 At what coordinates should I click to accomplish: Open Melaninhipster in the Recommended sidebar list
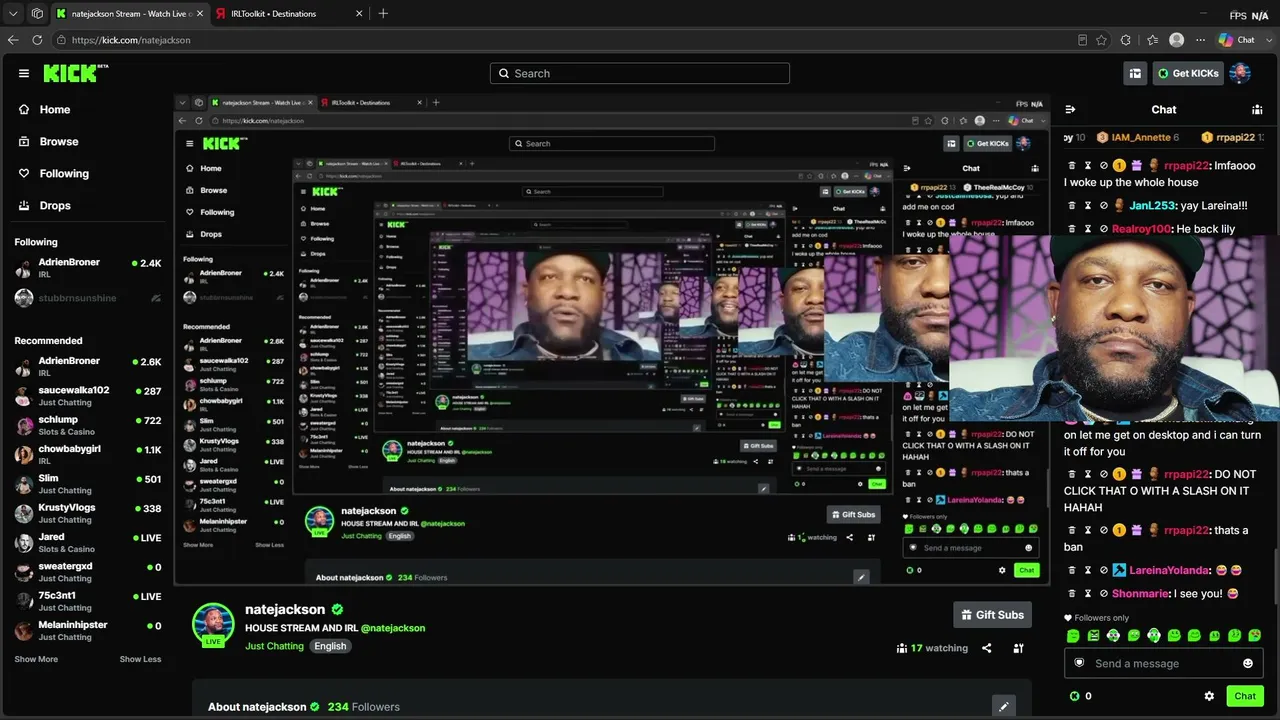click(x=88, y=630)
